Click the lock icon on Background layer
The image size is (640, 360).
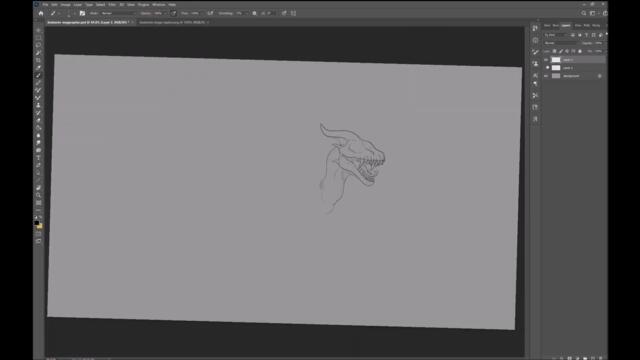point(600,76)
